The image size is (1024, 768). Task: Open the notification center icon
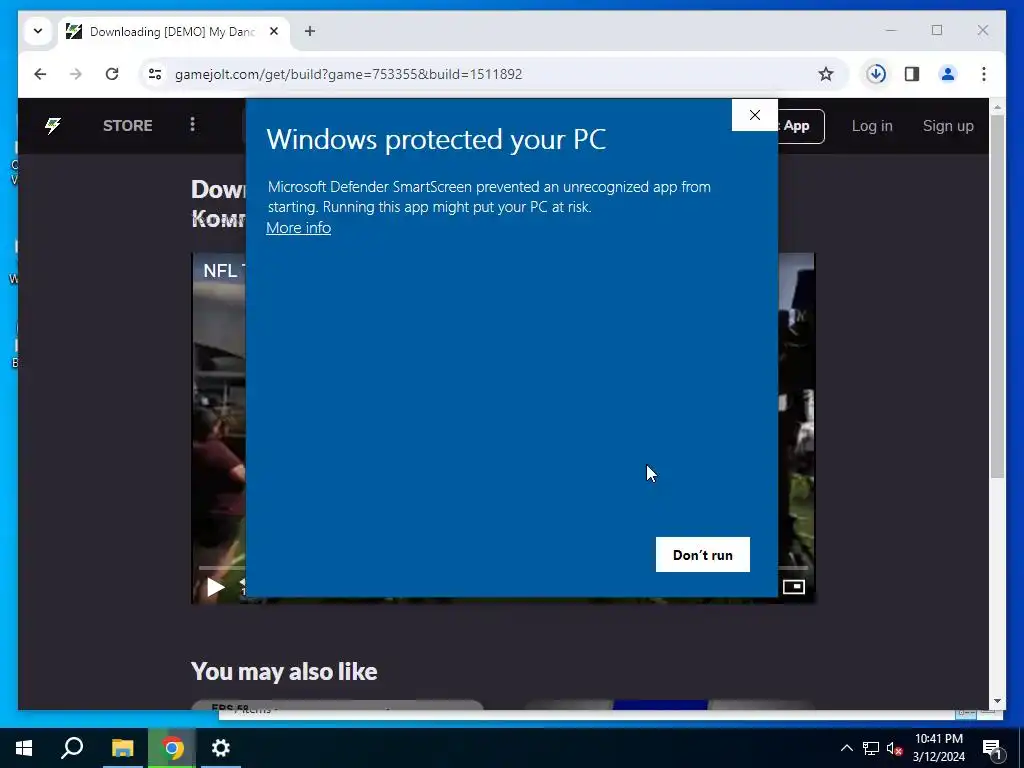point(993,749)
